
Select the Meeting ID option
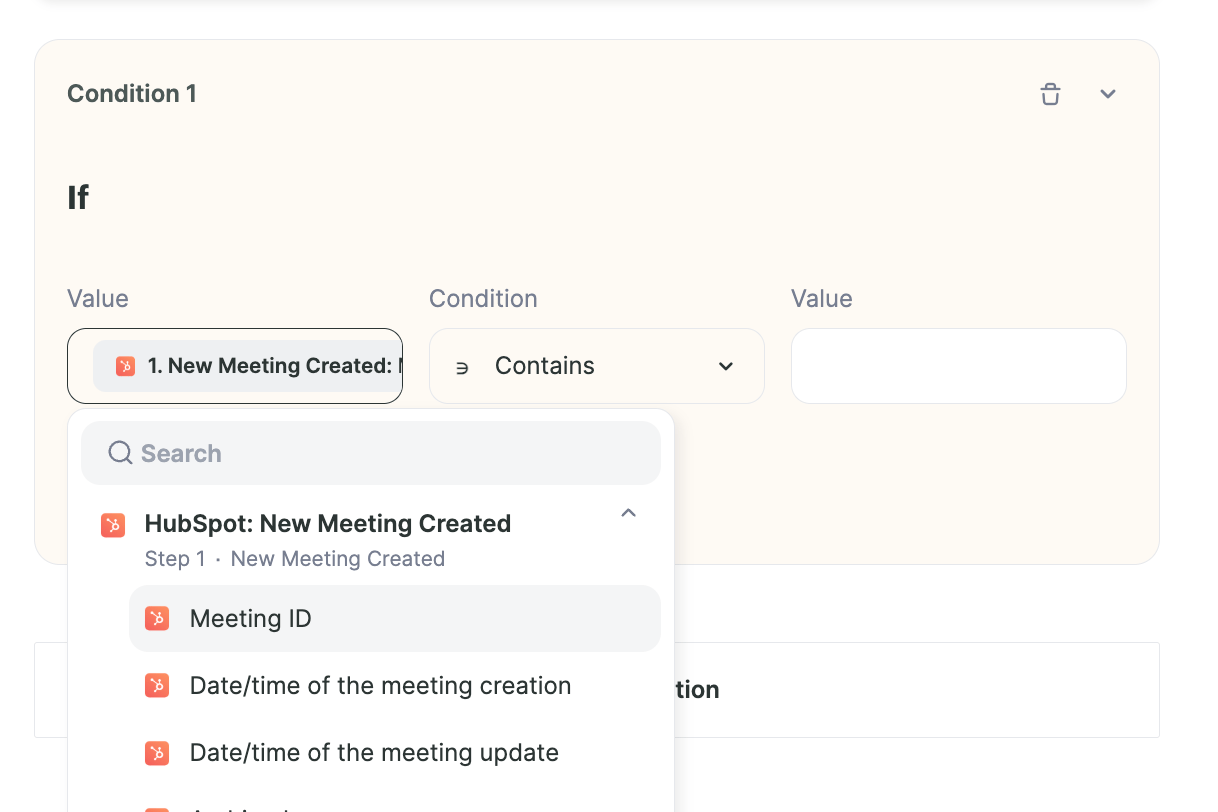click(395, 619)
